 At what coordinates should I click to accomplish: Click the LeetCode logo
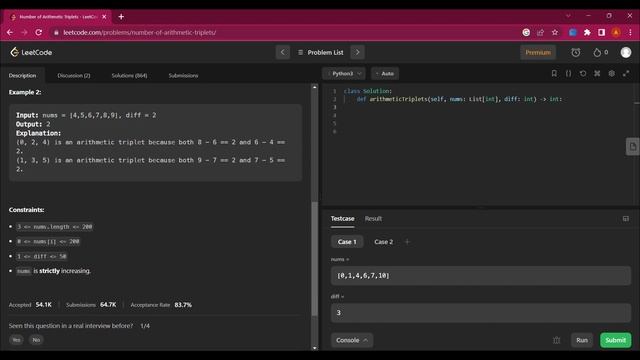point(31,52)
